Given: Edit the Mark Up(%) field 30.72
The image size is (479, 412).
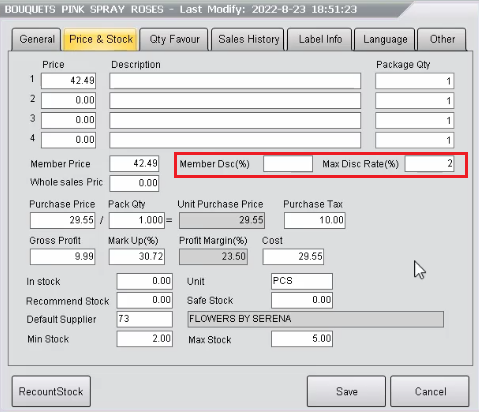Looking at the screenshot, I should 137,257.
